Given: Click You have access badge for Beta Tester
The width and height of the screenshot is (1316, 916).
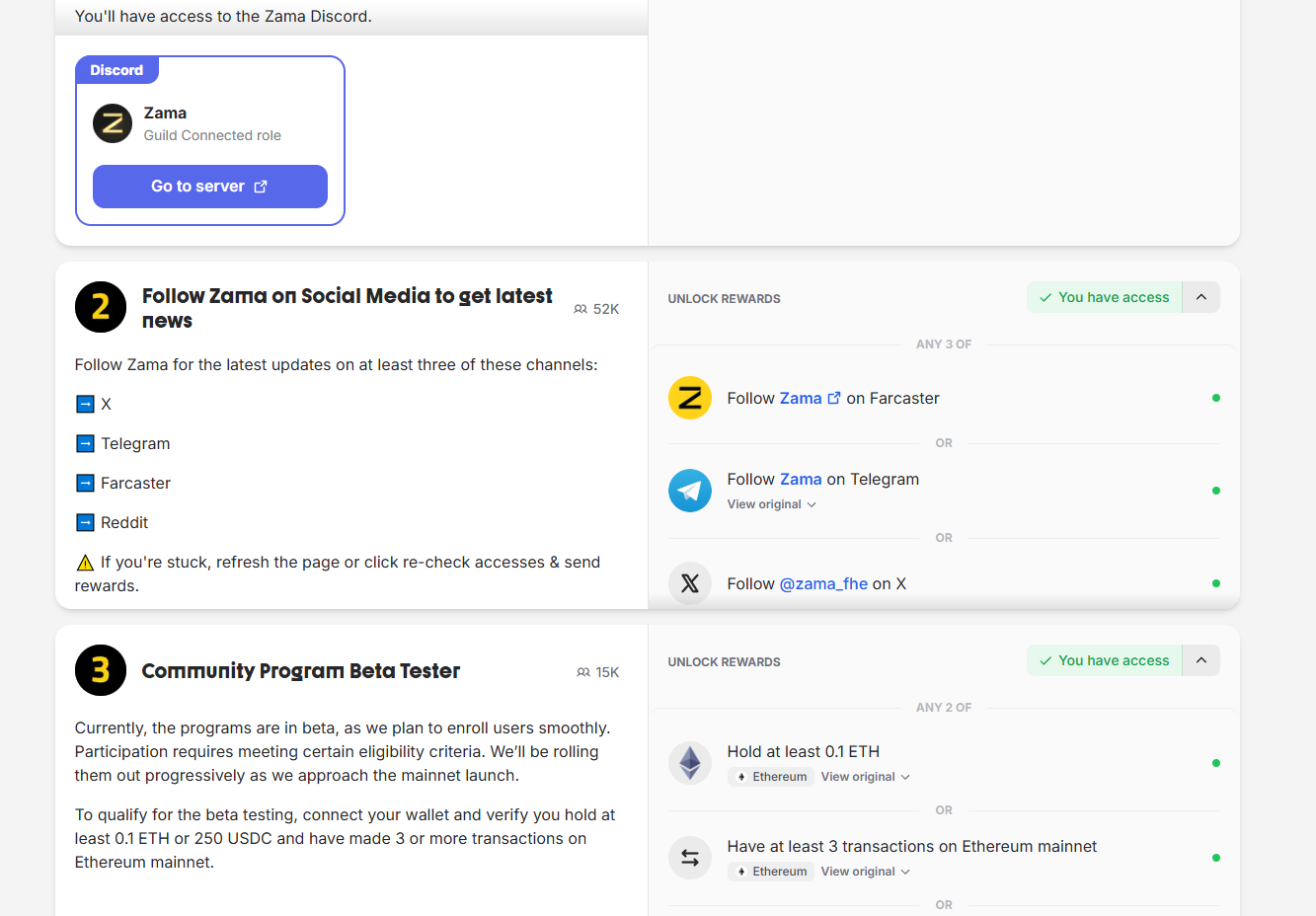Looking at the screenshot, I should tap(1104, 660).
